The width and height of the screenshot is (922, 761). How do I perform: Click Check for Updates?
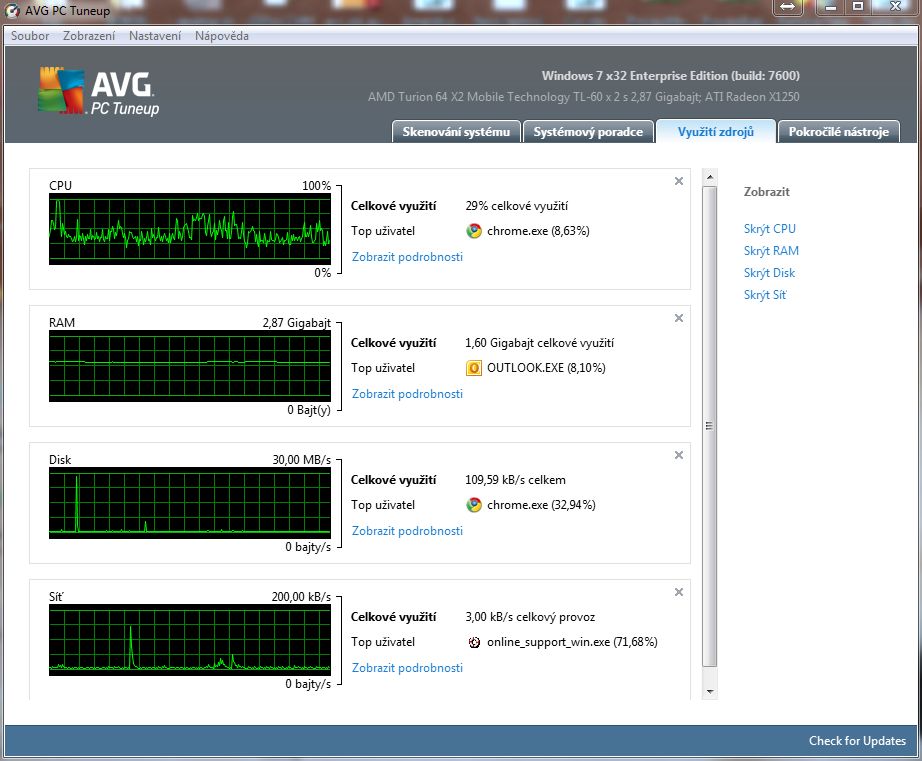point(857,741)
